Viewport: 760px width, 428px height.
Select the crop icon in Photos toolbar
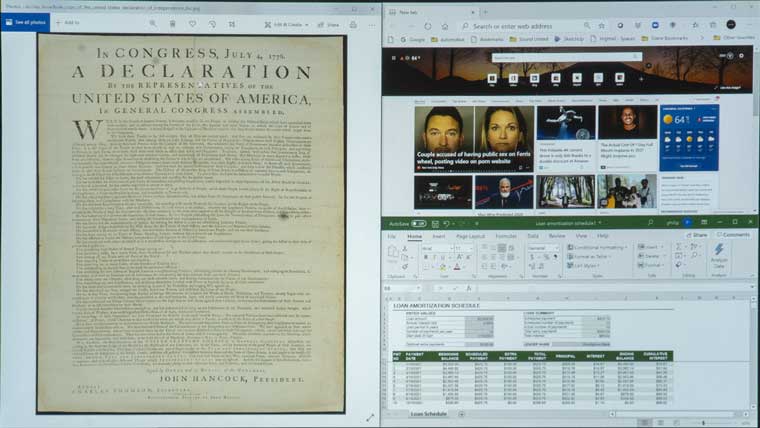(x=232, y=24)
